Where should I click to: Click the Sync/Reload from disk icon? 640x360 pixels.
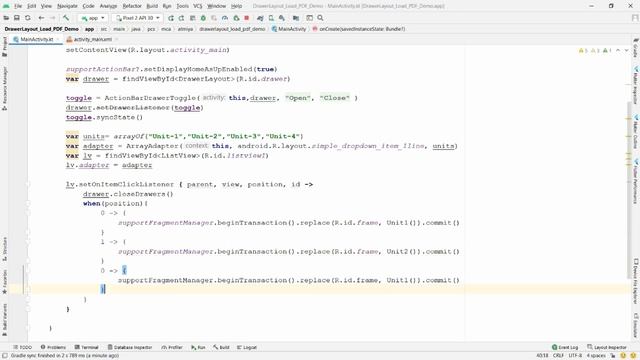[28, 18]
